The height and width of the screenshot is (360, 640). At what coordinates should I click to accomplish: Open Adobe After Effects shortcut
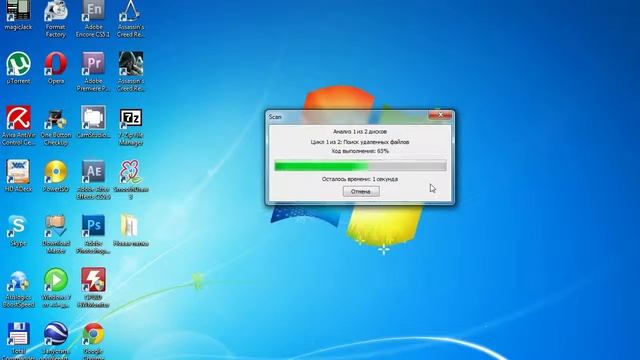[x=93, y=180]
